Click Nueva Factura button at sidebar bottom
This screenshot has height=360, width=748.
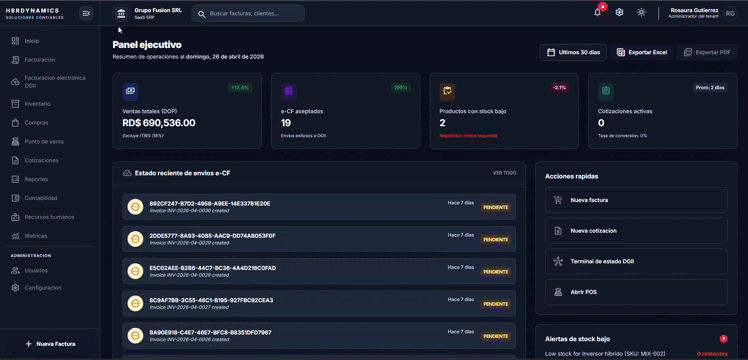pyautogui.click(x=50, y=344)
